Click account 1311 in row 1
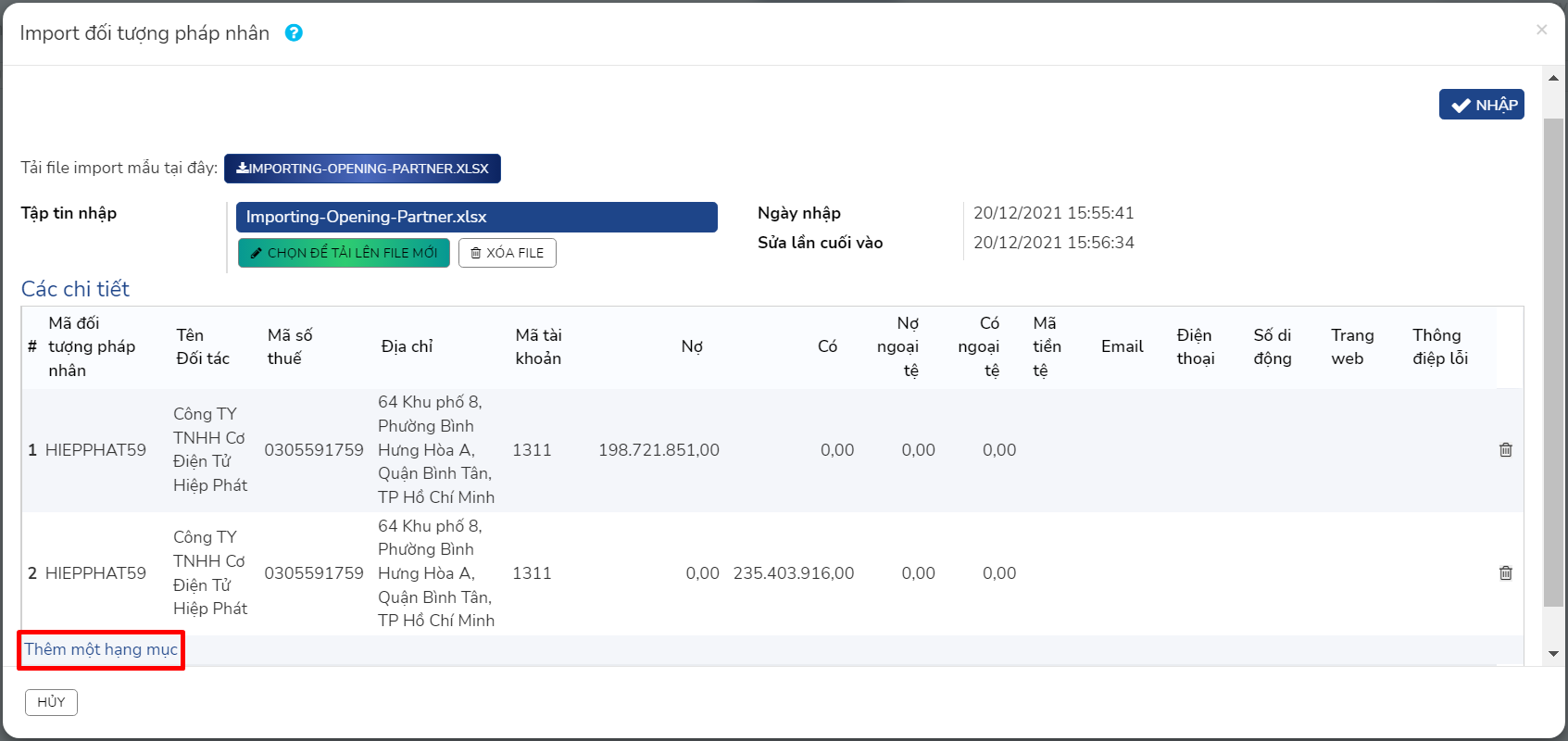This screenshot has width=1568, height=741. 532,450
